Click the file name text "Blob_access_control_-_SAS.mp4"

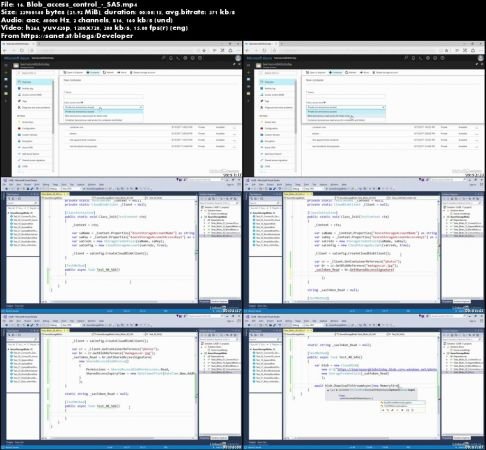[x=82, y=4]
